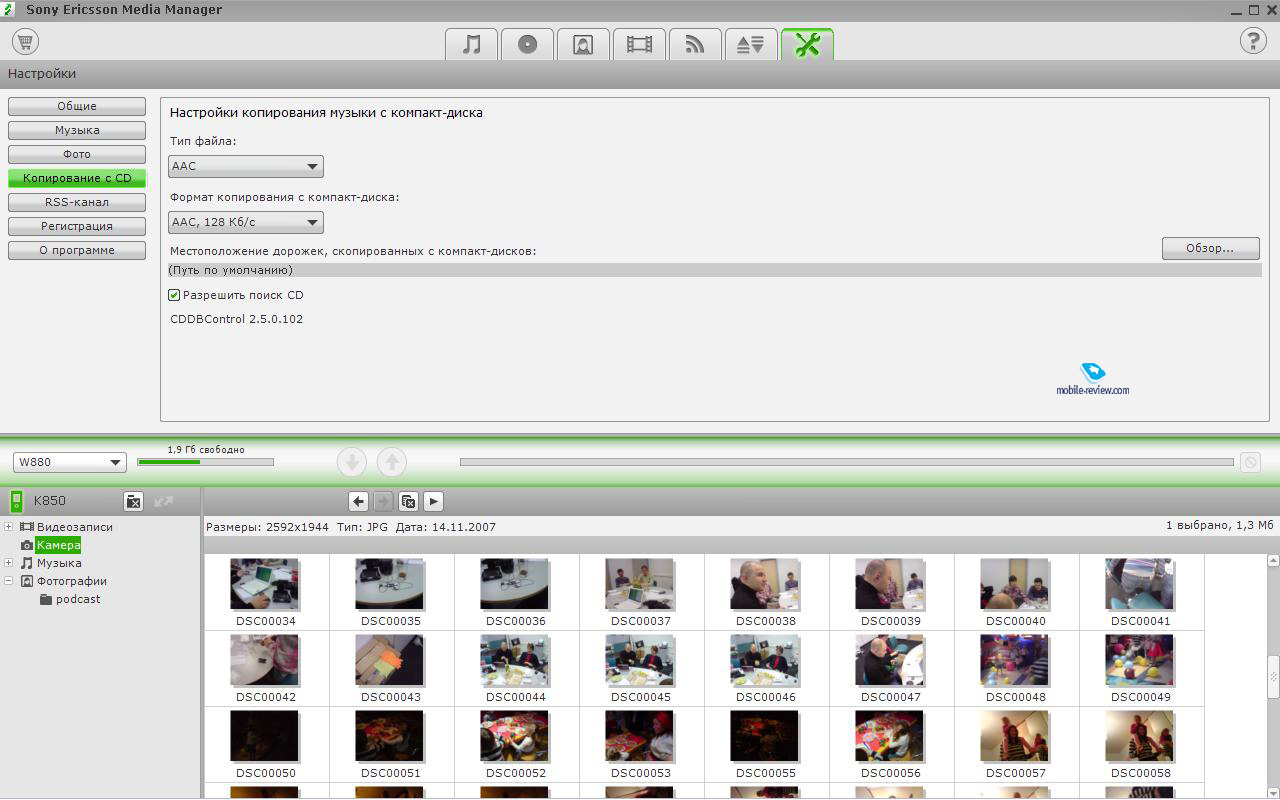Click the default path field
Viewport: 1280px width, 800px height.
pos(715,270)
